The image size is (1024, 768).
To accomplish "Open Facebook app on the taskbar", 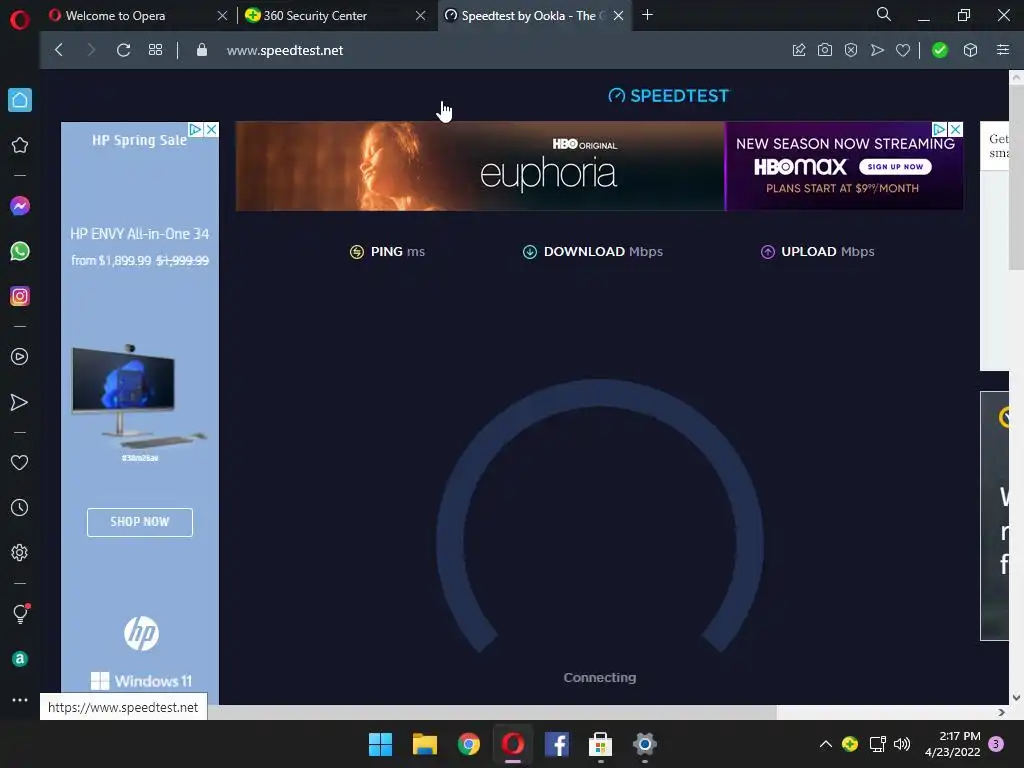I will [556, 744].
